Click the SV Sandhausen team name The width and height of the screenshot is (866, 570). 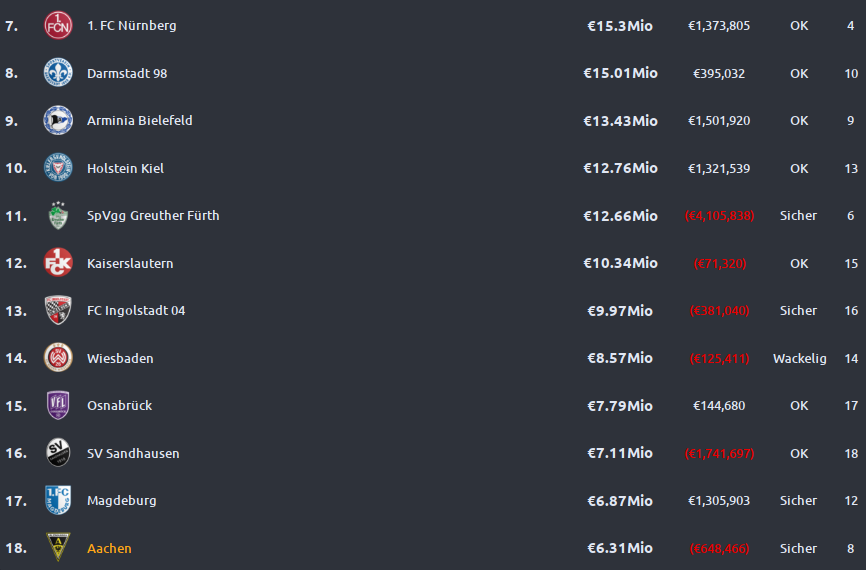tap(133, 453)
